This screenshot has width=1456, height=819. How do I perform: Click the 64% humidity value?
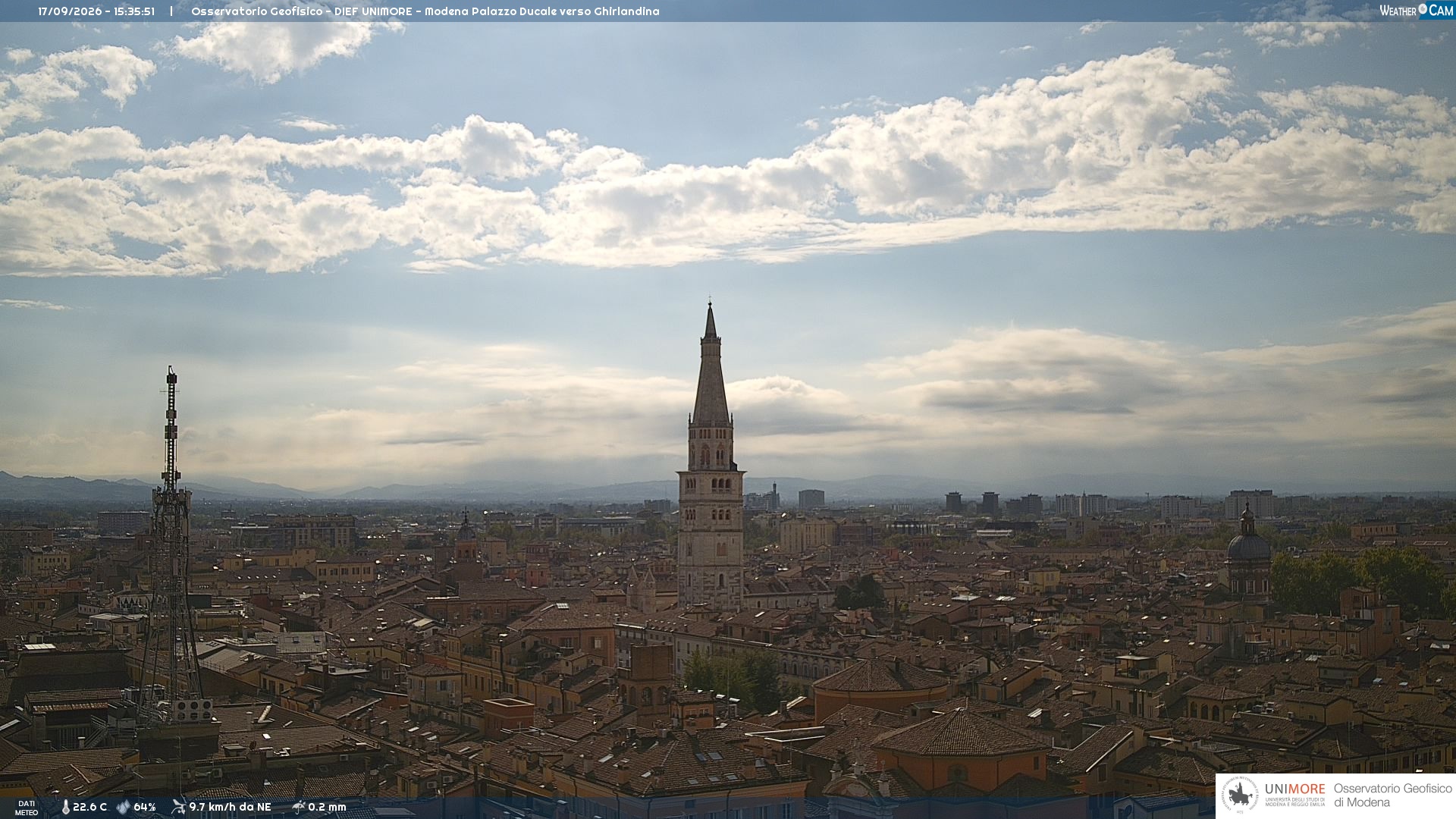point(144,807)
